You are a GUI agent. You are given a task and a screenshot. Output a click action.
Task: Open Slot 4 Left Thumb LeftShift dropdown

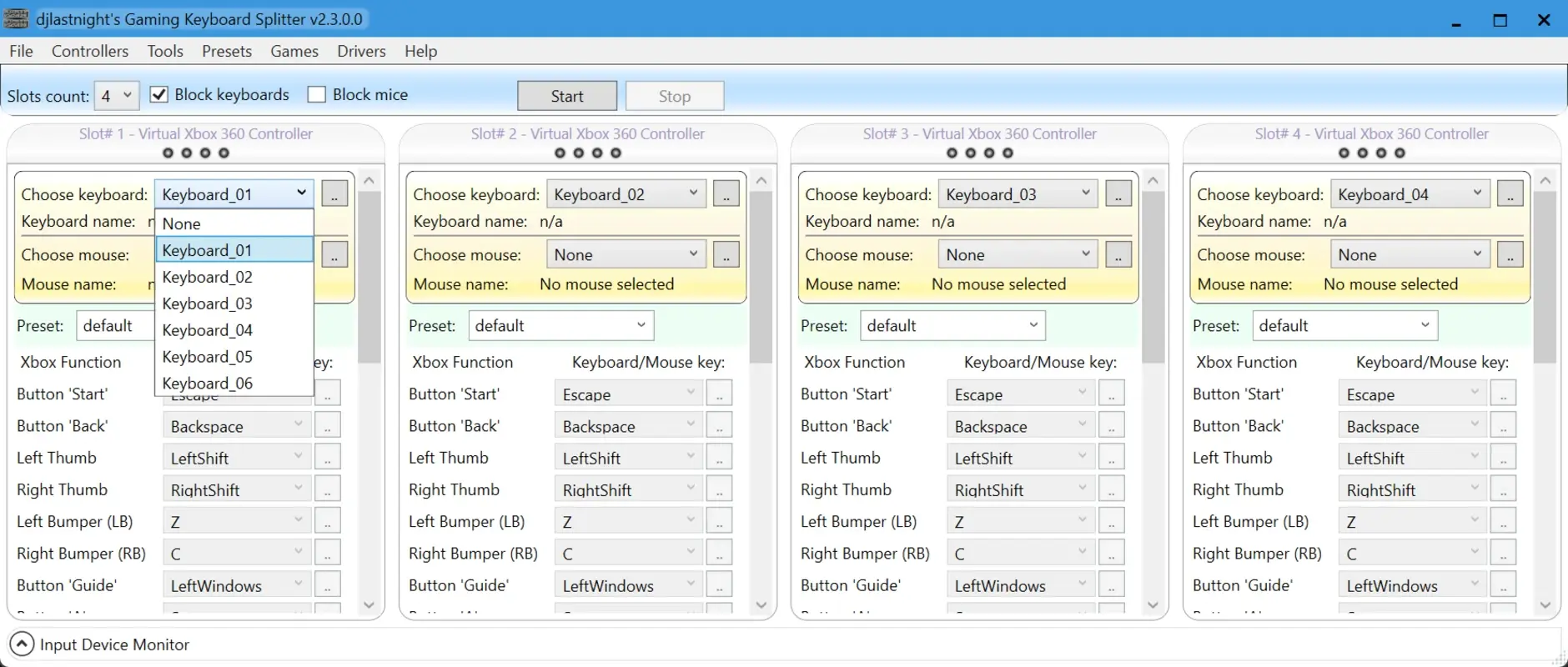coord(1414,457)
